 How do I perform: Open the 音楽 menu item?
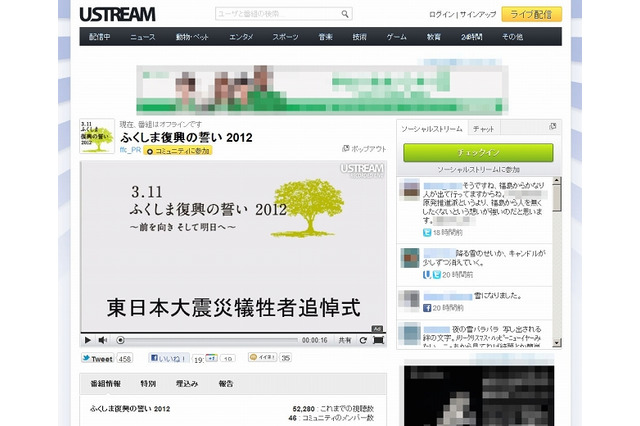pyautogui.click(x=325, y=37)
